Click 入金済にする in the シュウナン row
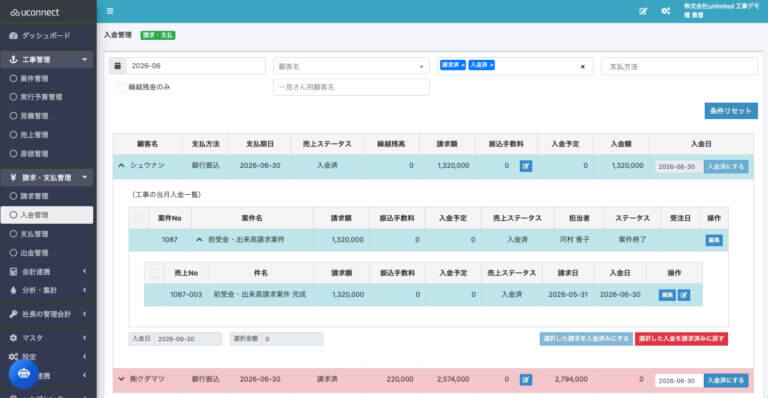The image size is (768, 398). click(x=726, y=166)
